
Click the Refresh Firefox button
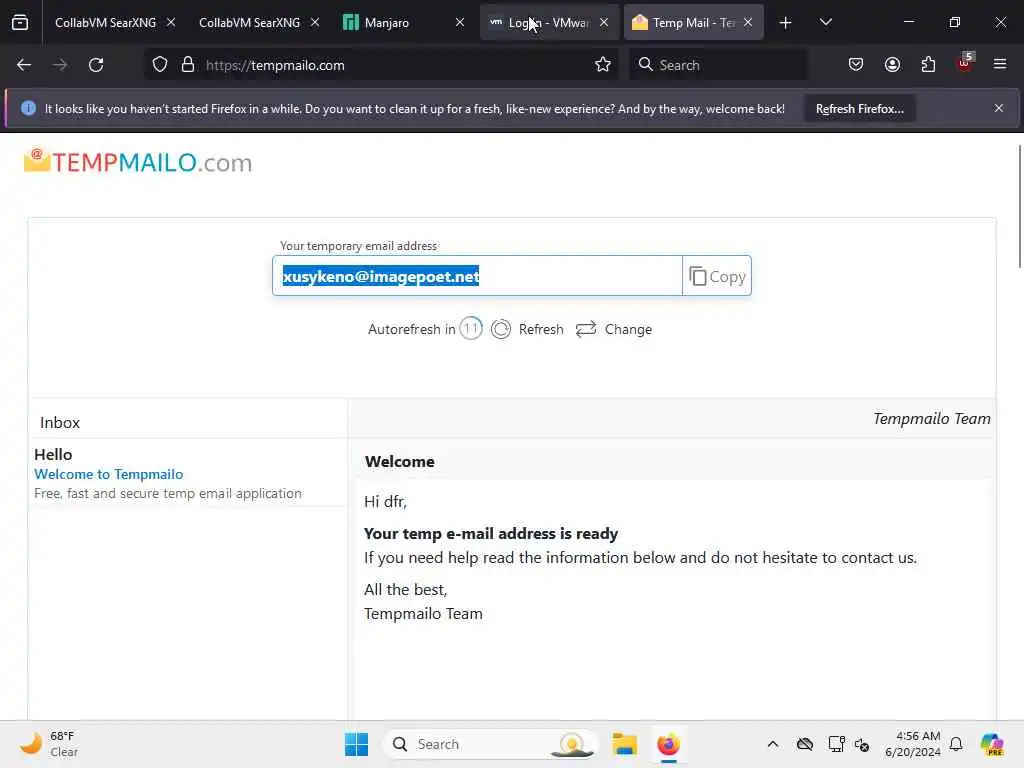coord(859,109)
